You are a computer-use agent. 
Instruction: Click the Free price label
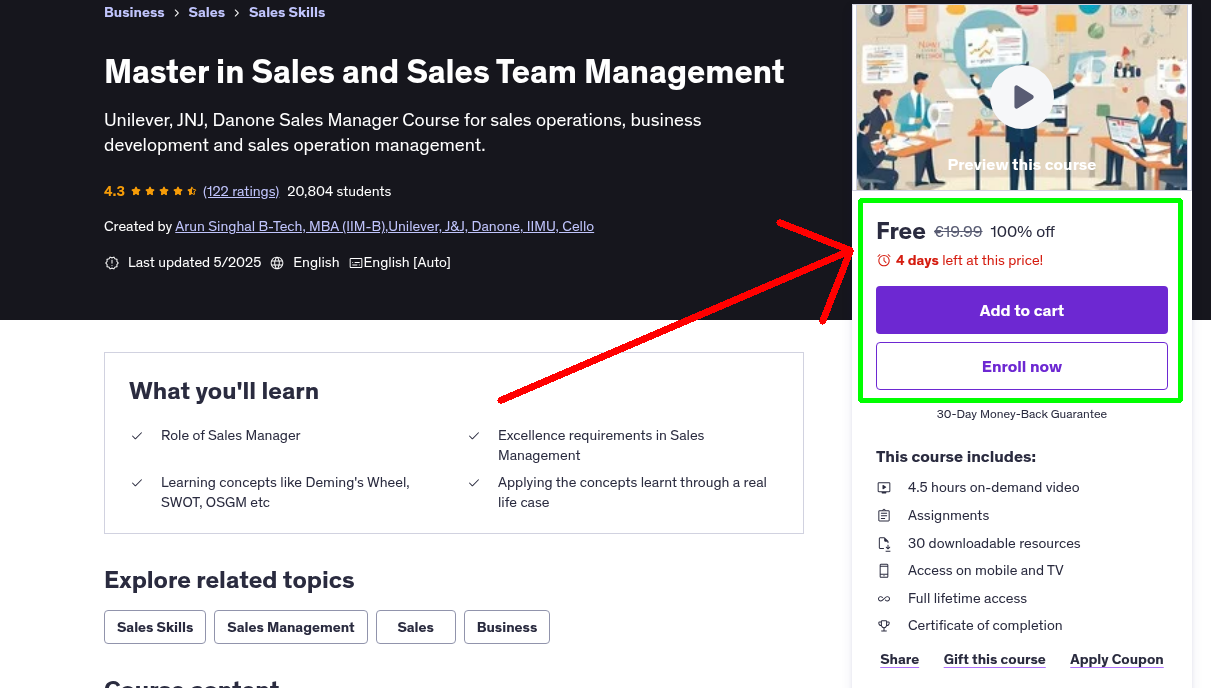901,231
